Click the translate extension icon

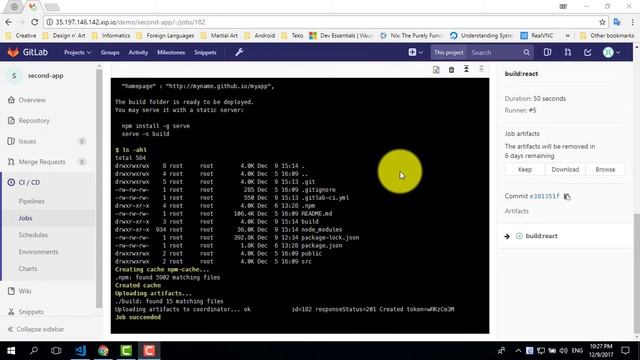[x=617, y=22]
